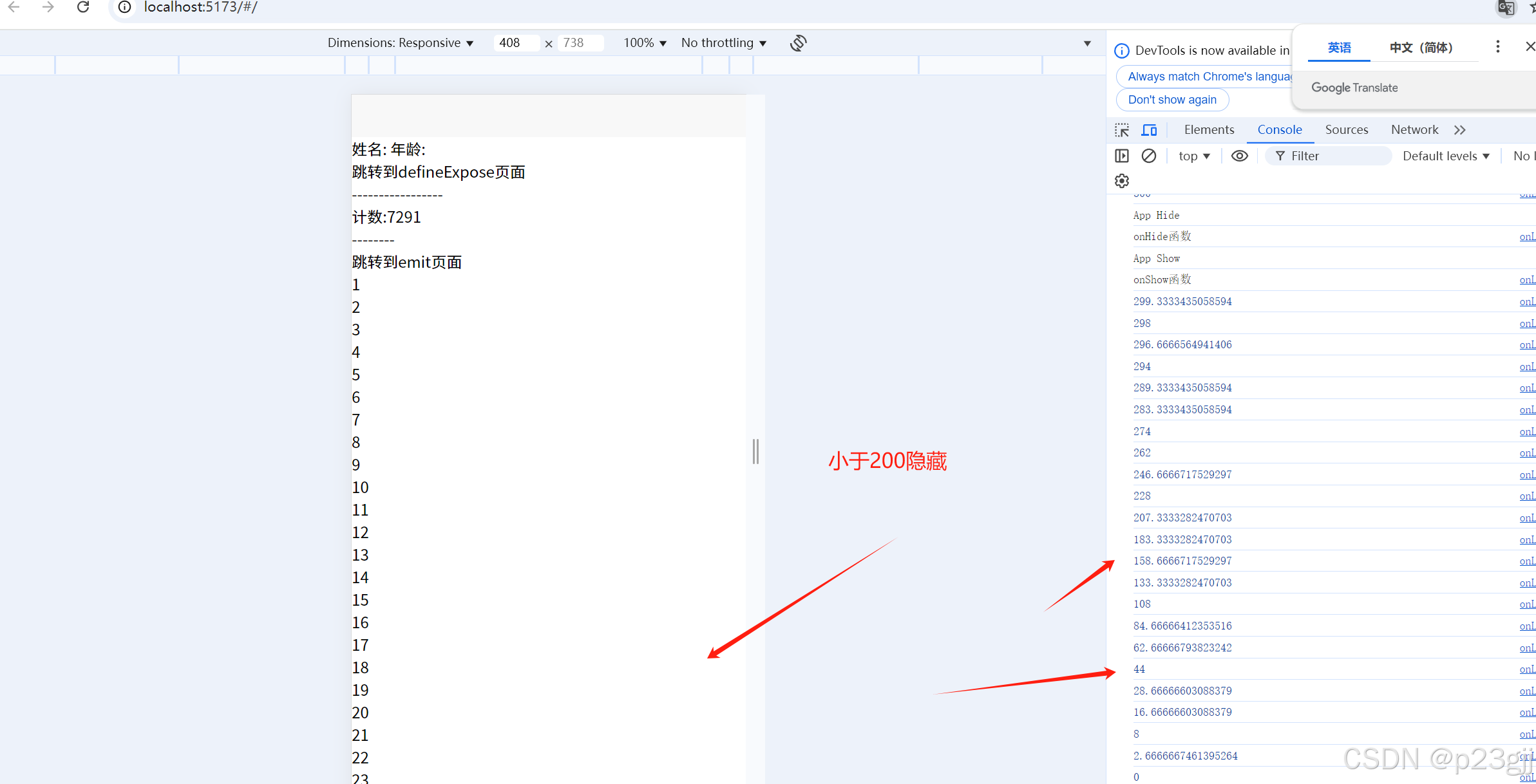Open the Default levels dropdown

tap(1446, 156)
